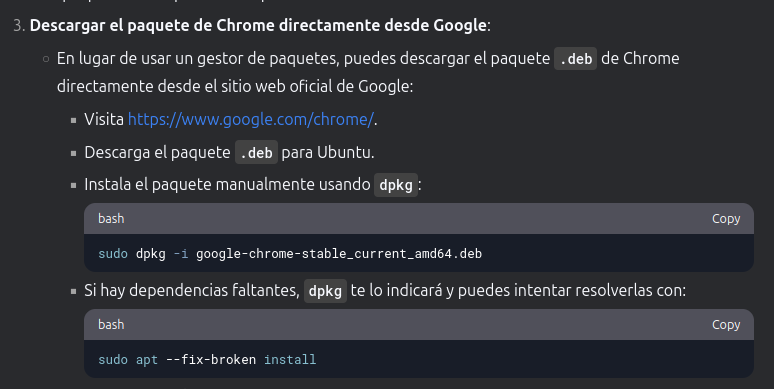
Task: Click the word apt in second code block
Action: coord(147,360)
